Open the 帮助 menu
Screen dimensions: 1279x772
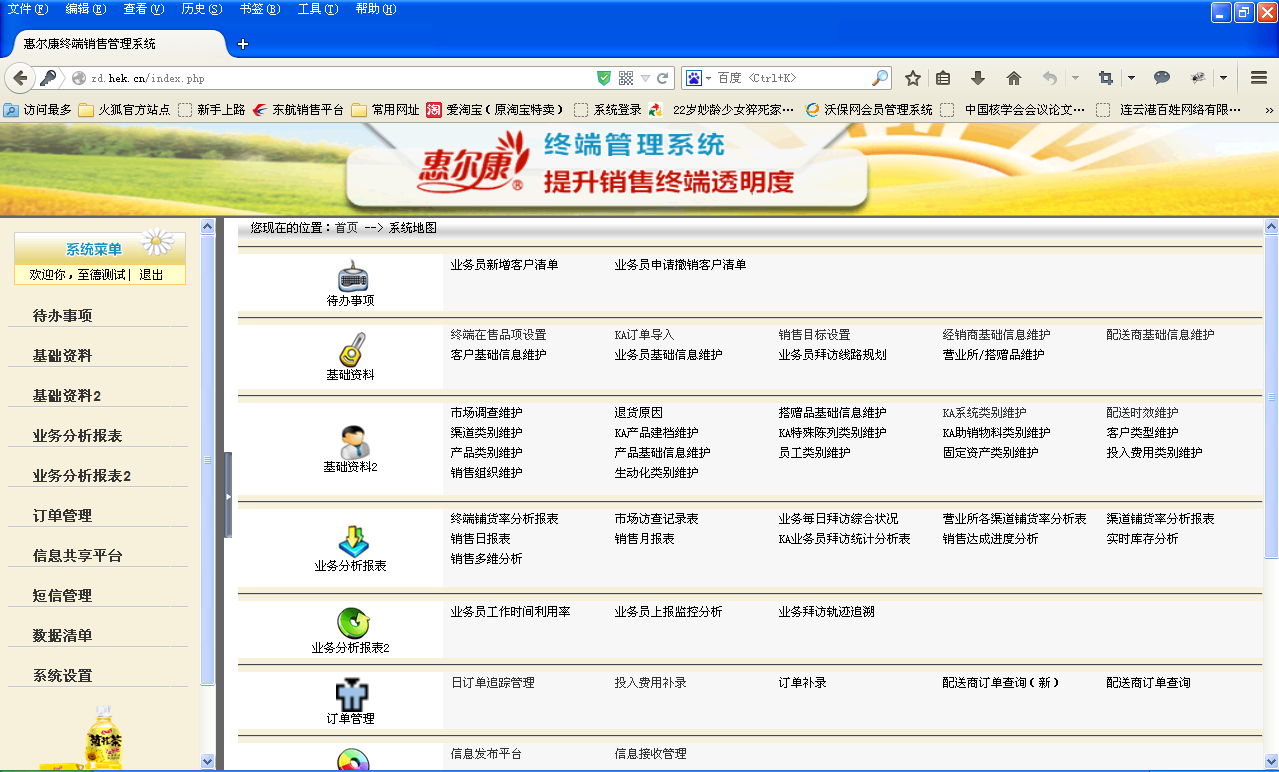(376, 9)
